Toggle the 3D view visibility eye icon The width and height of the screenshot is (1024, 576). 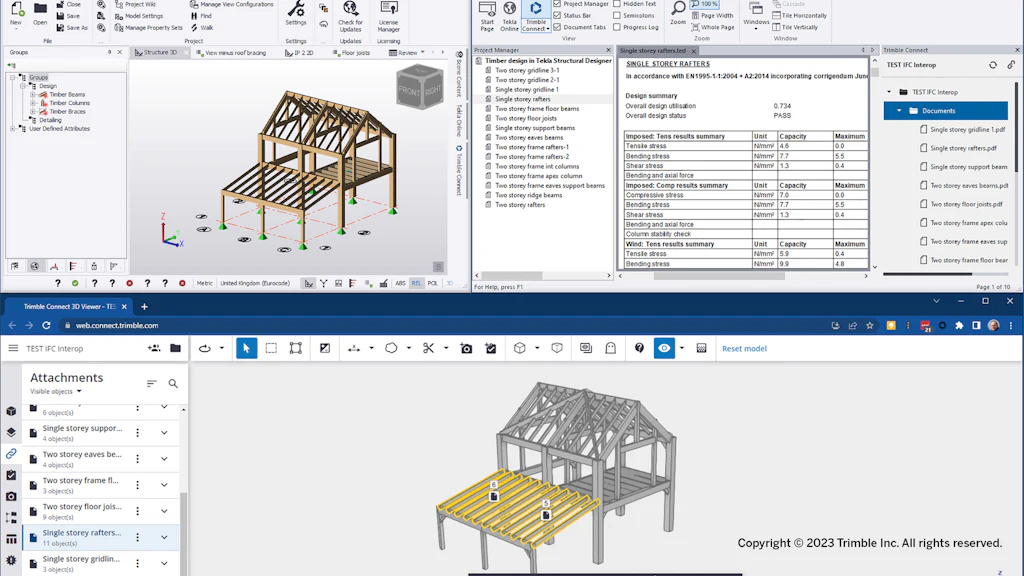666,347
